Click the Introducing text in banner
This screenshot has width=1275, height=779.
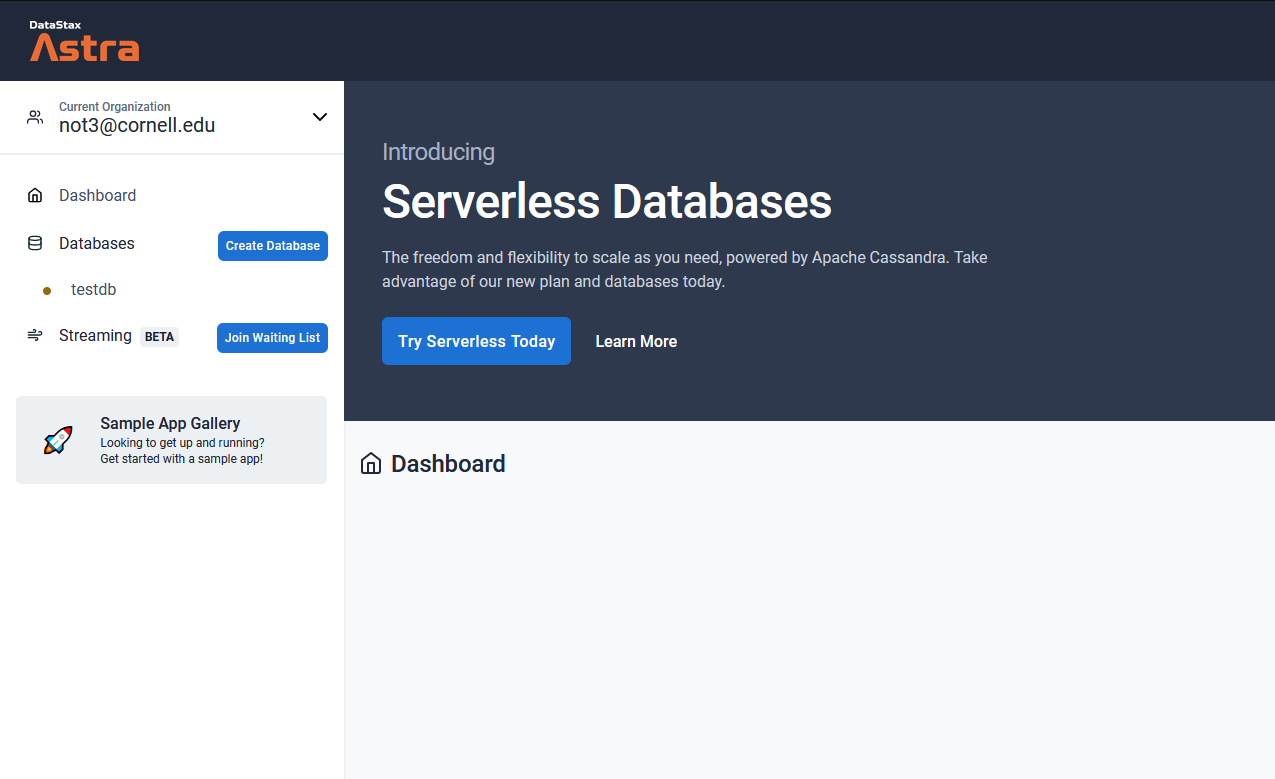[x=438, y=152]
